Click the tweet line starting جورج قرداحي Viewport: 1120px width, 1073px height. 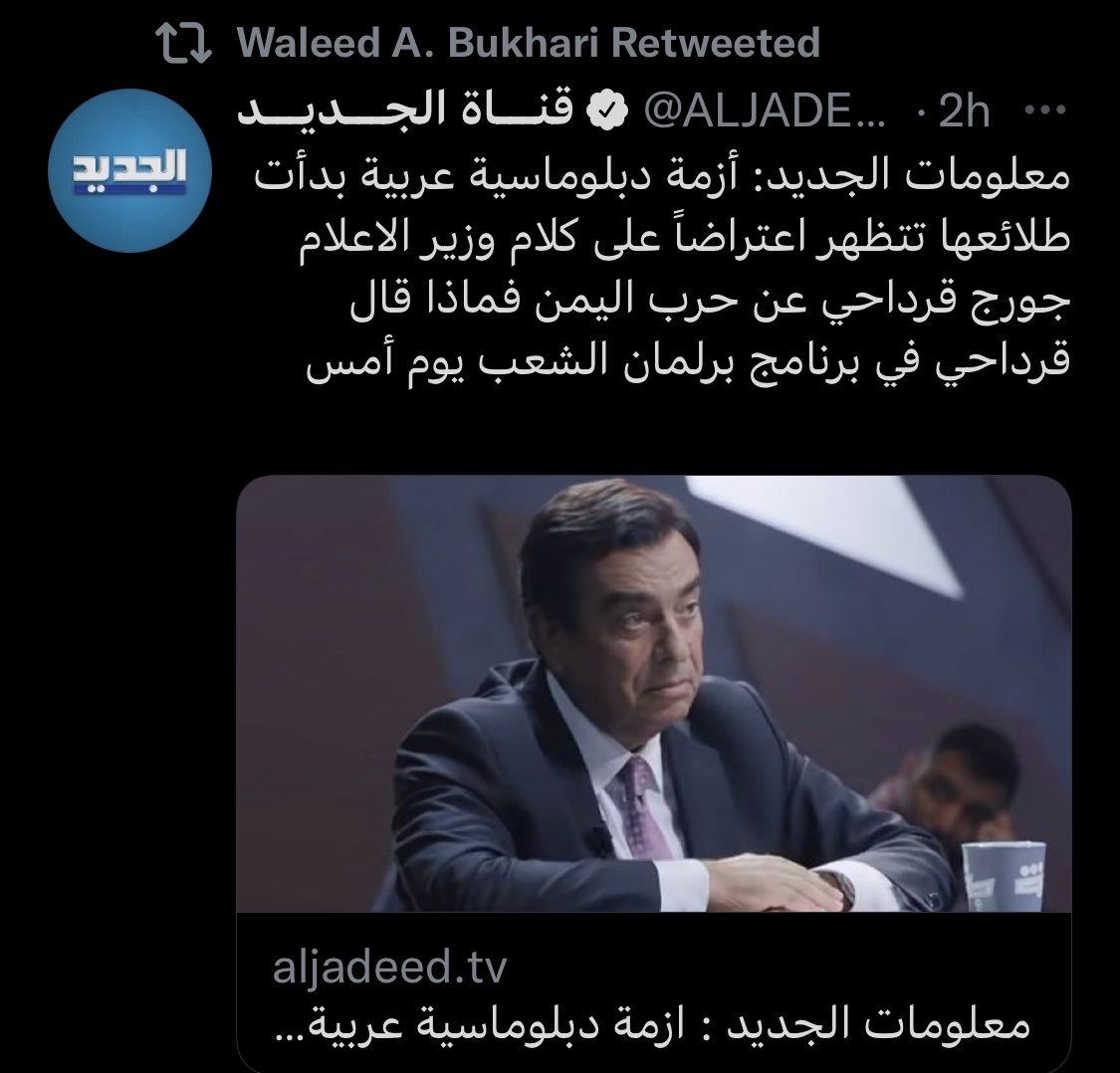(710, 299)
